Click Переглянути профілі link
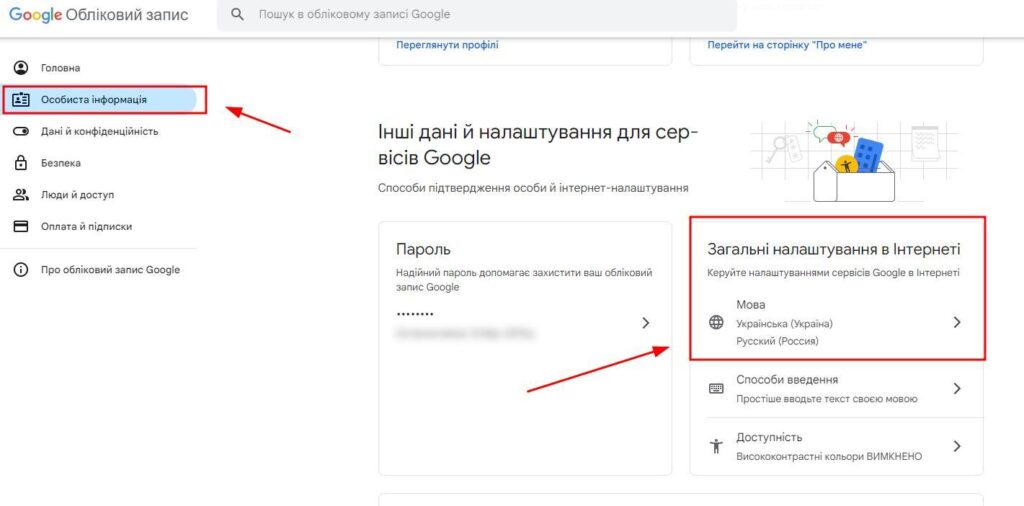 (x=447, y=45)
